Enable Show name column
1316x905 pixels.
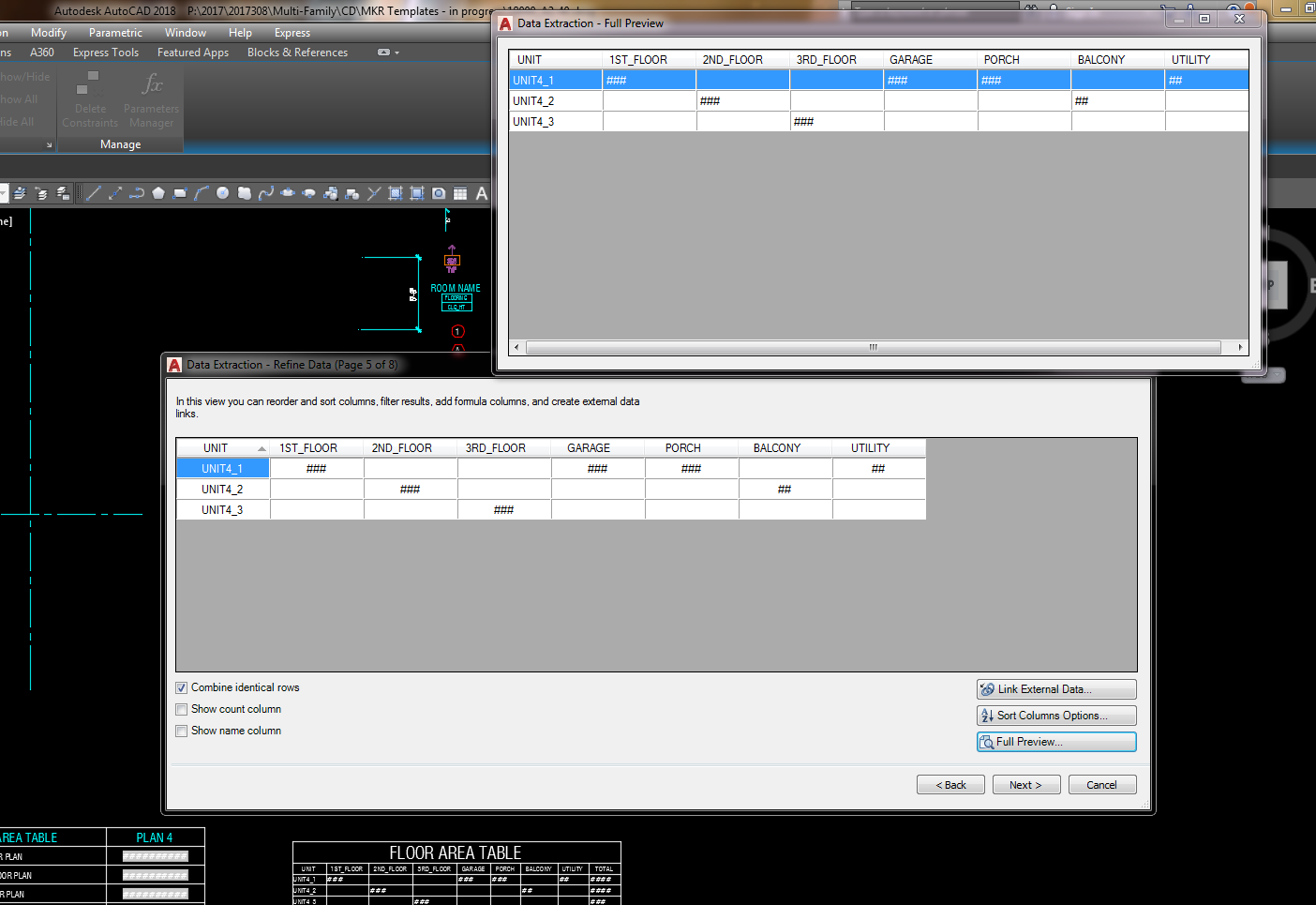[181, 731]
